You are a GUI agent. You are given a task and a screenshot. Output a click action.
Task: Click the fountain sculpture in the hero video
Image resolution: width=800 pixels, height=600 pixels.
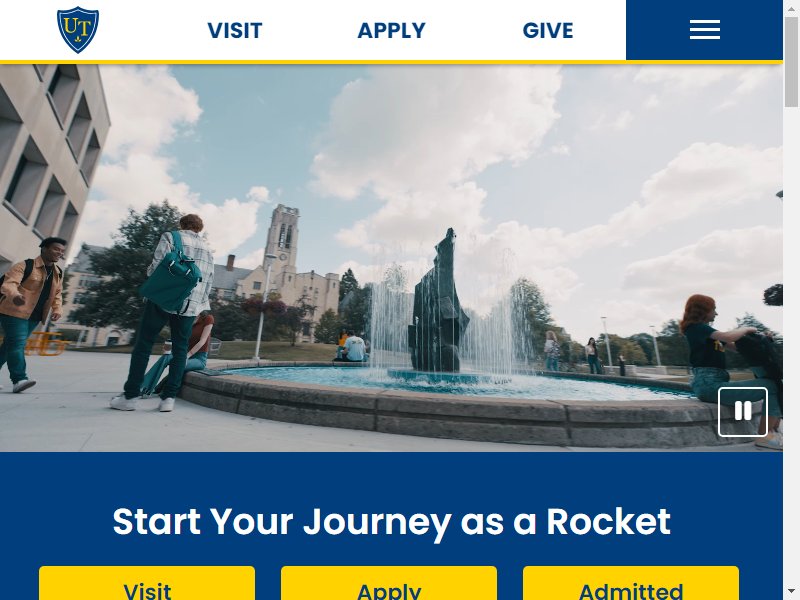click(438, 301)
